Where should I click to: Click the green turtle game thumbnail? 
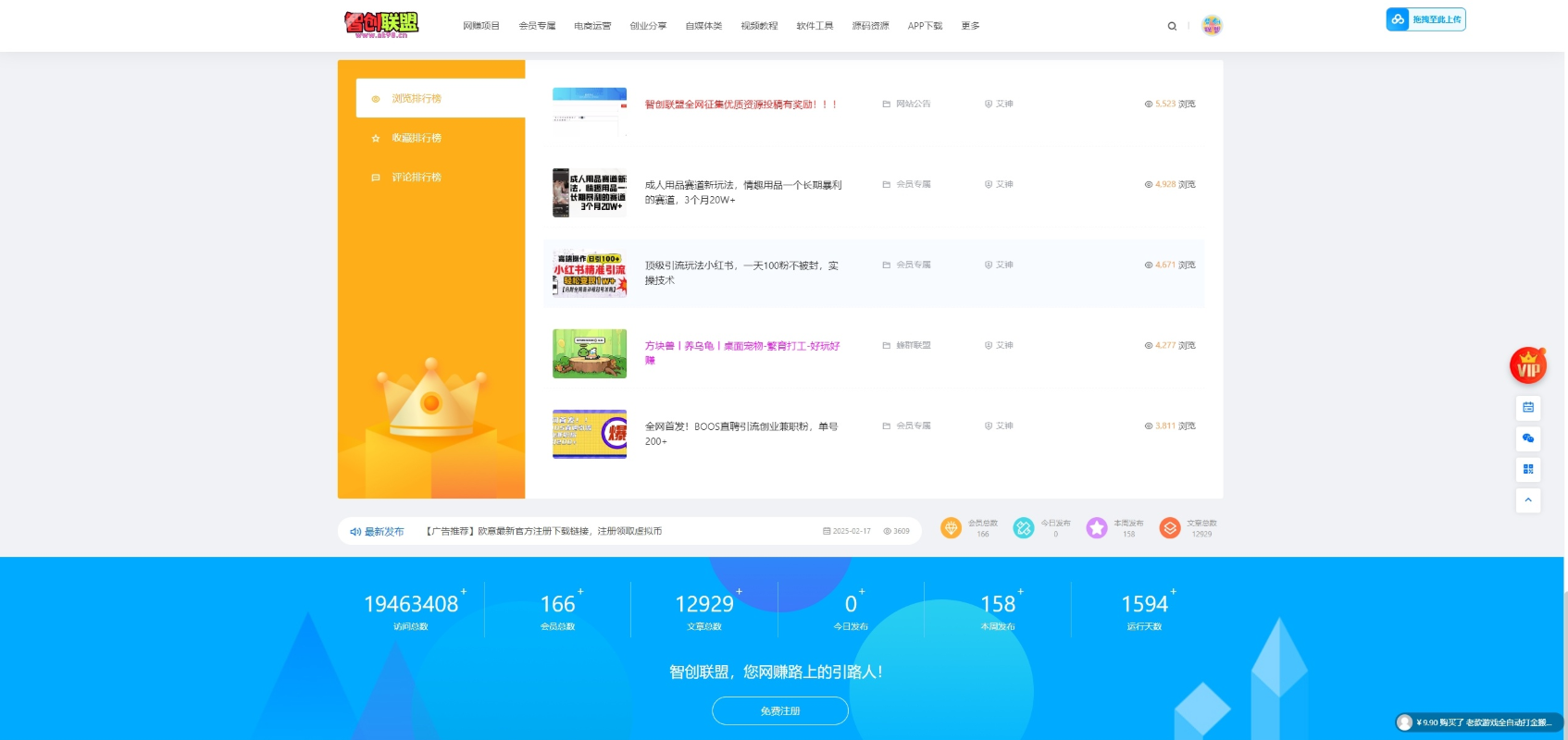tap(590, 353)
